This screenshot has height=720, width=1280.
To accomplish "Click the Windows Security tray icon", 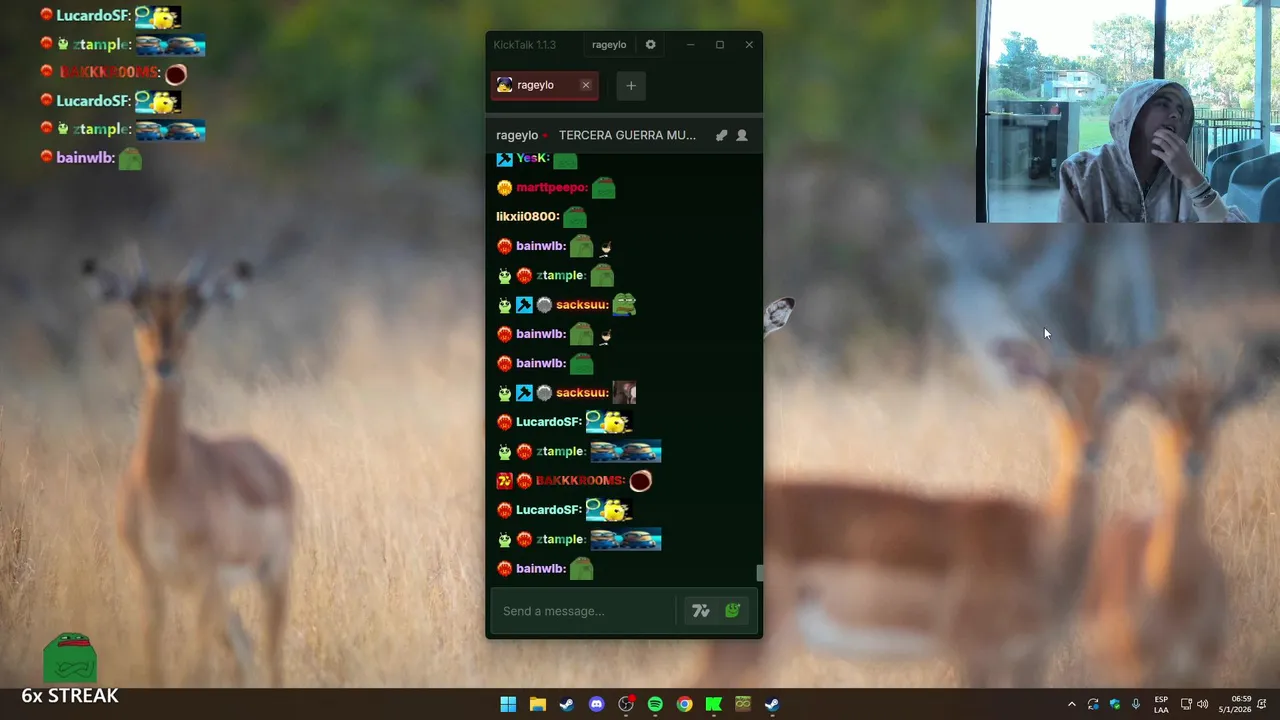I will pos(1115,704).
